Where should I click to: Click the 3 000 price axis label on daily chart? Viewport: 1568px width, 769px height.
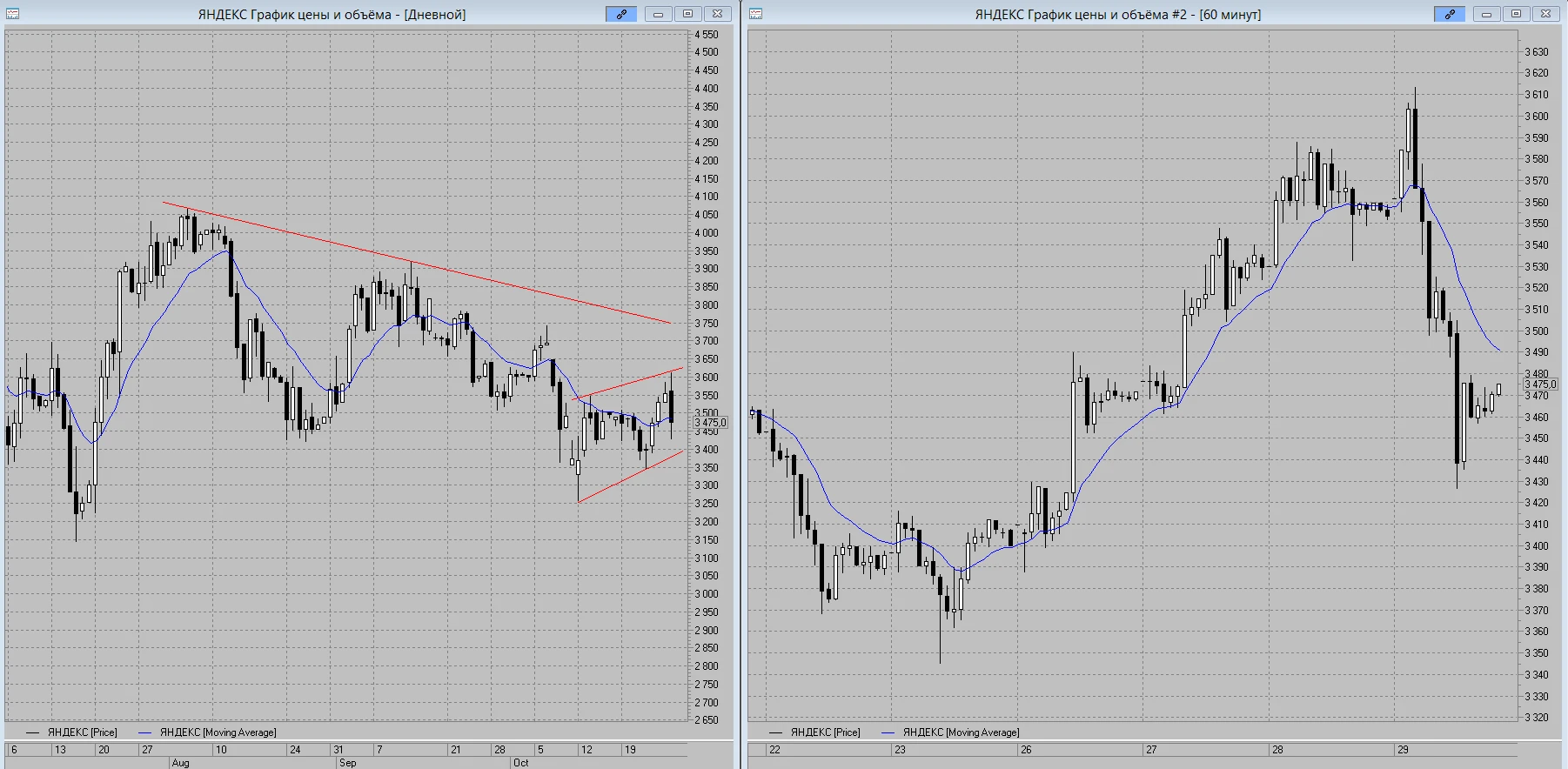707,594
